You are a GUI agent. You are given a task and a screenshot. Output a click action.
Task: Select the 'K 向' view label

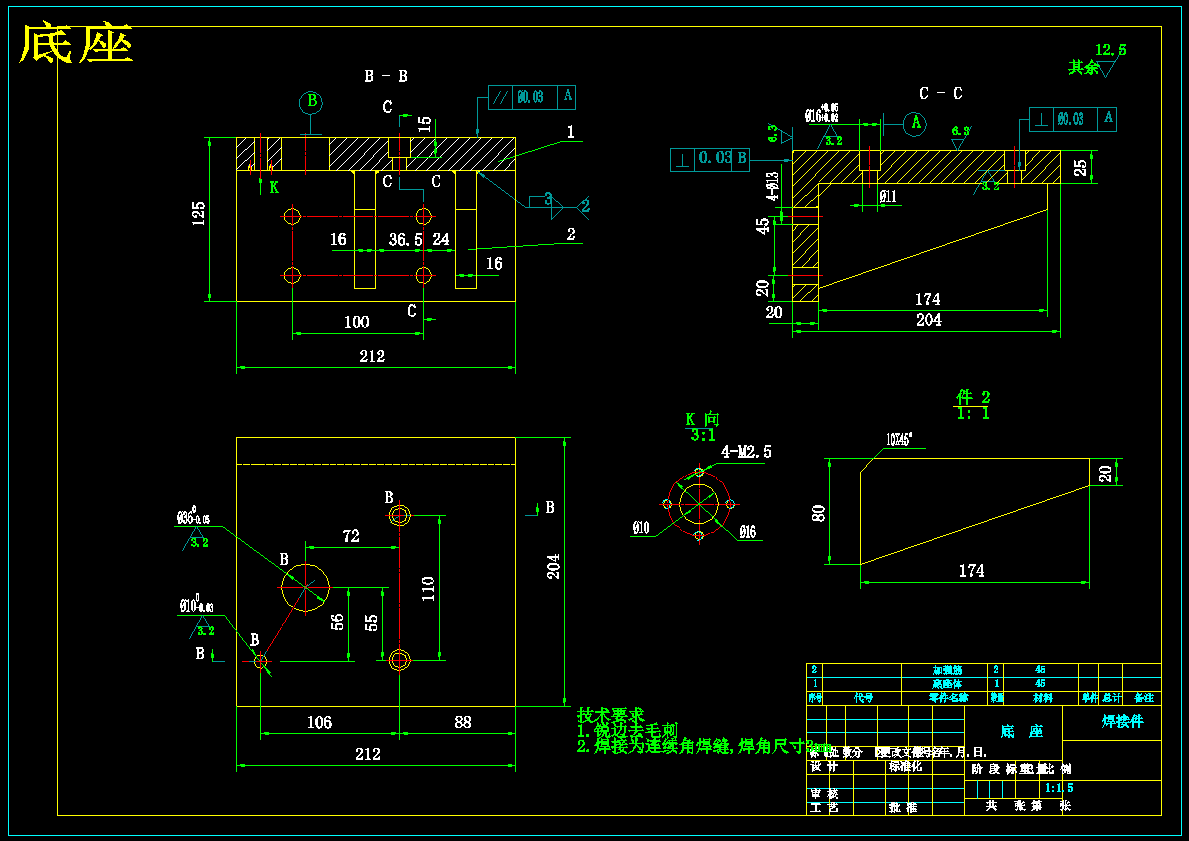(x=702, y=419)
